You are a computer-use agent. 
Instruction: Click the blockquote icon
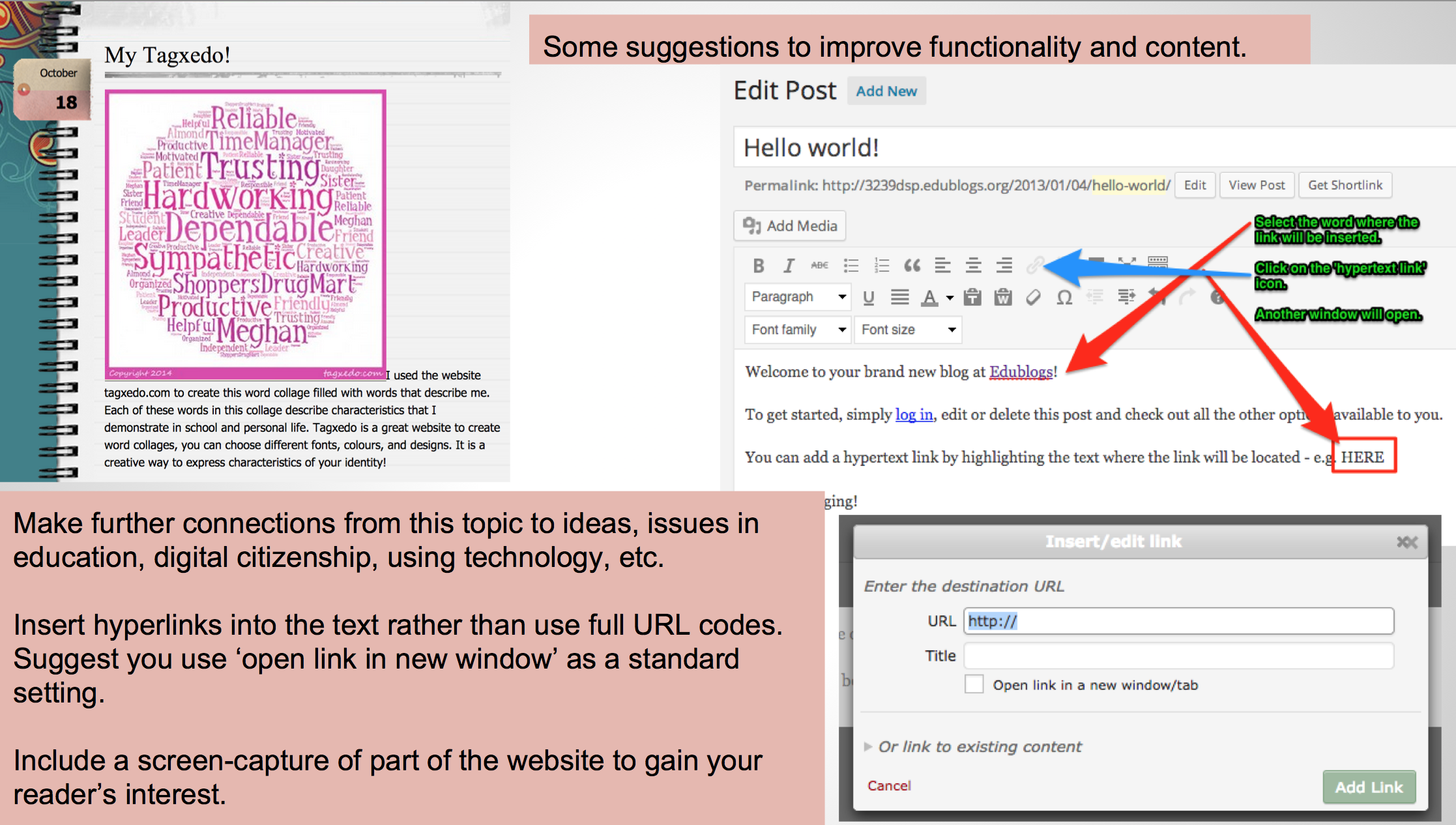[x=912, y=265]
